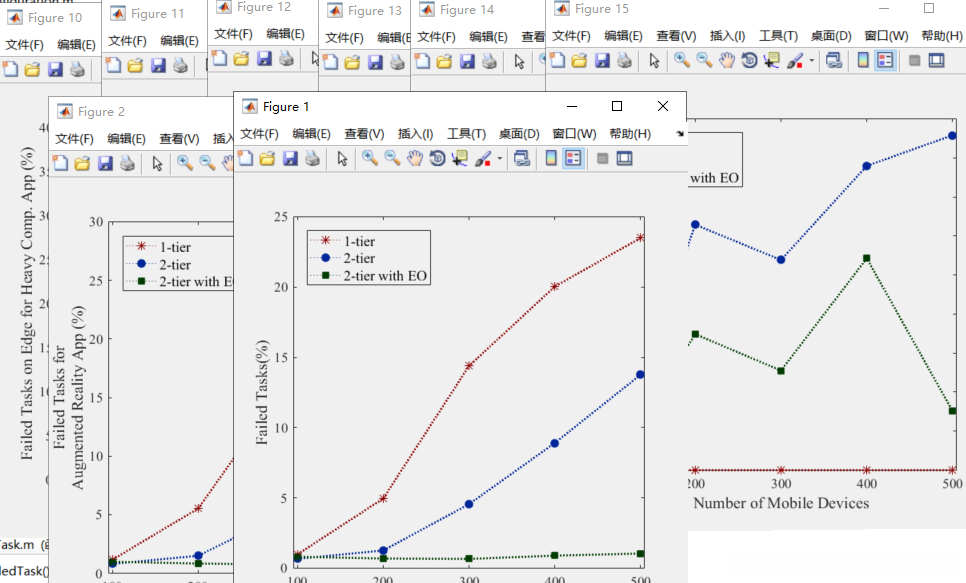
Task: Select Brush data tool in Figure 1 toolbar
Action: [x=483, y=158]
